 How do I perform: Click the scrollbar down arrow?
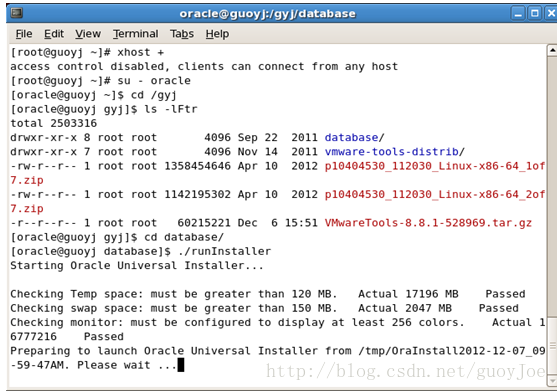[x=552, y=381]
